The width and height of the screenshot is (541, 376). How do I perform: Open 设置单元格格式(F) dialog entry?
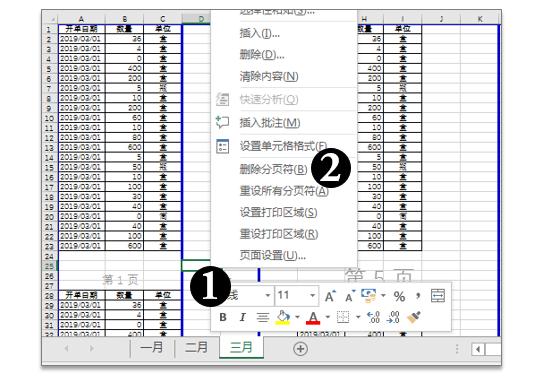pyautogui.click(x=284, y=146)
